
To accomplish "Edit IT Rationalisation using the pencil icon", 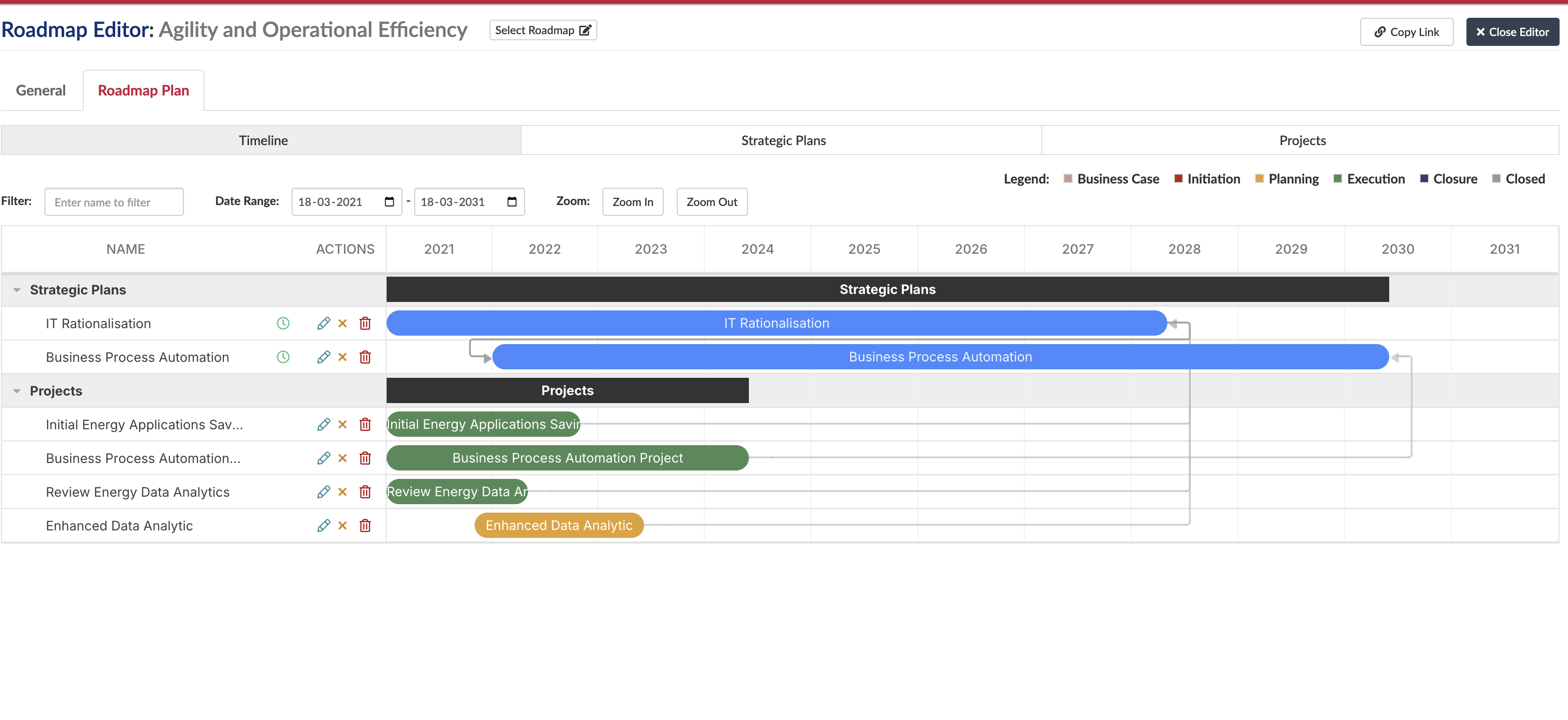I will (x=323, y=323).
